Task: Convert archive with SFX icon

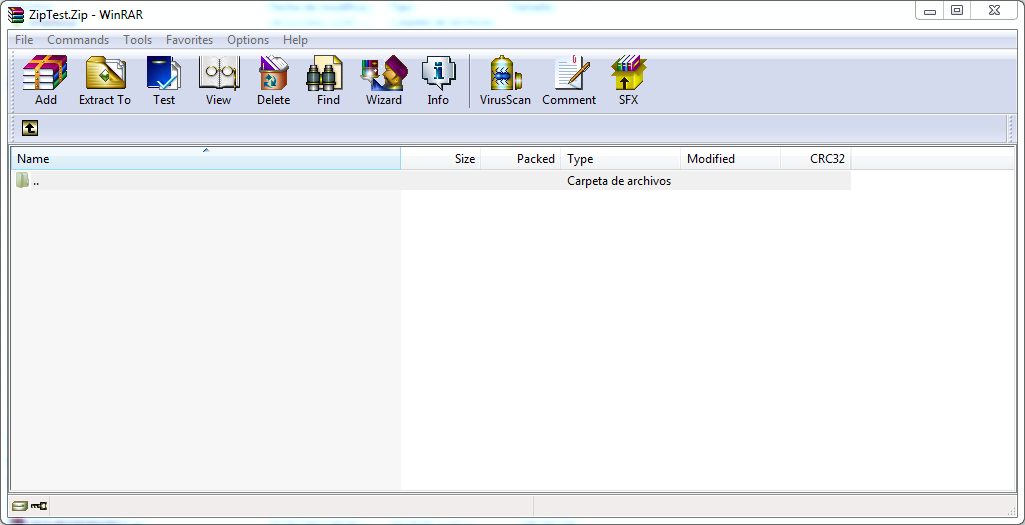Action: (628, 80)
